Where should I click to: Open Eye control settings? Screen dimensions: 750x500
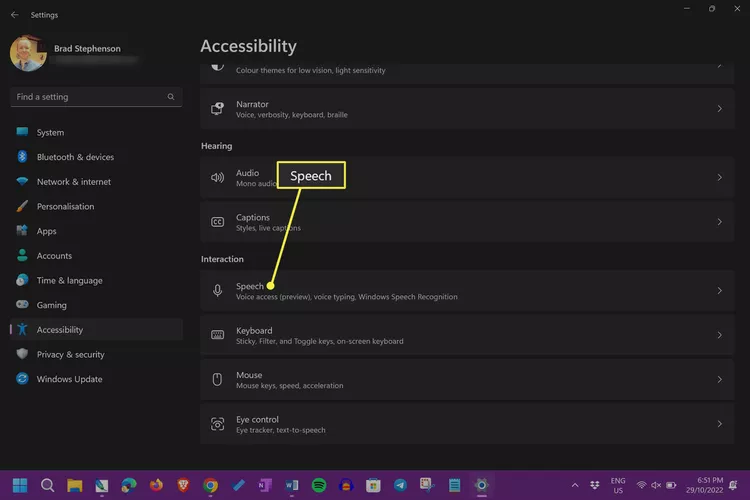coord(467,424)
